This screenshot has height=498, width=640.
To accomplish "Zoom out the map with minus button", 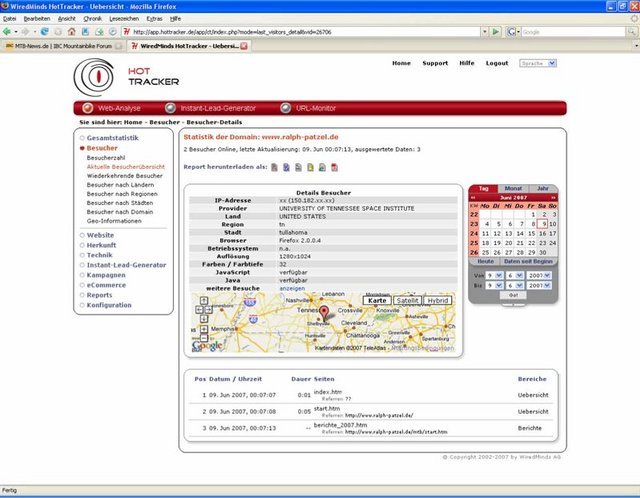I will tap(204, 338).
